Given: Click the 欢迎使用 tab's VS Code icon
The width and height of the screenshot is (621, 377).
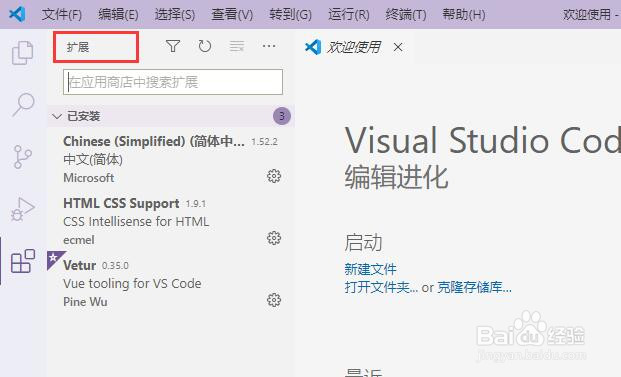Looking at the screenshot, I should click(x=313, y=48).
